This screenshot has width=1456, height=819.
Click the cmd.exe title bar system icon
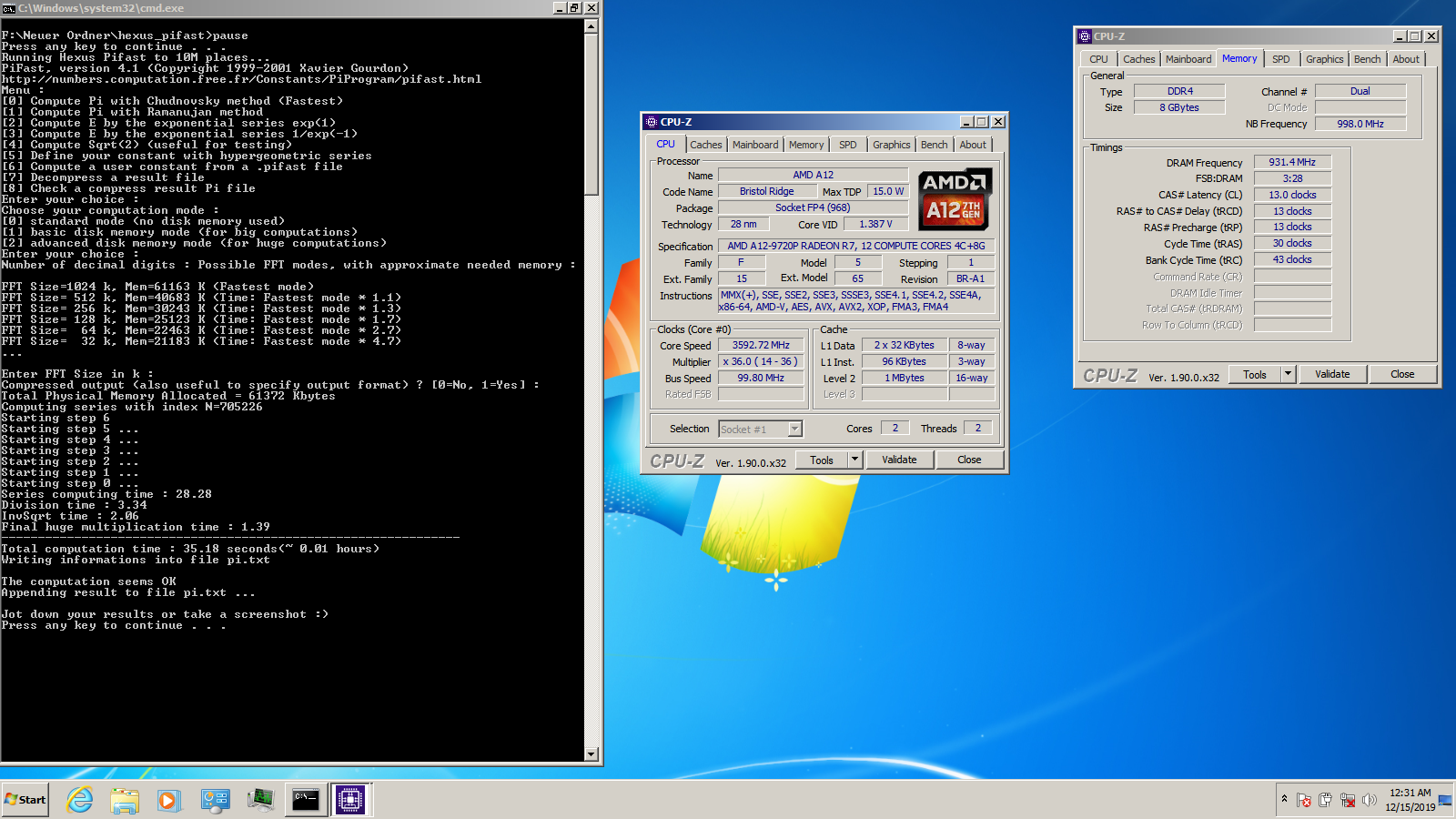tap(8, 7)
